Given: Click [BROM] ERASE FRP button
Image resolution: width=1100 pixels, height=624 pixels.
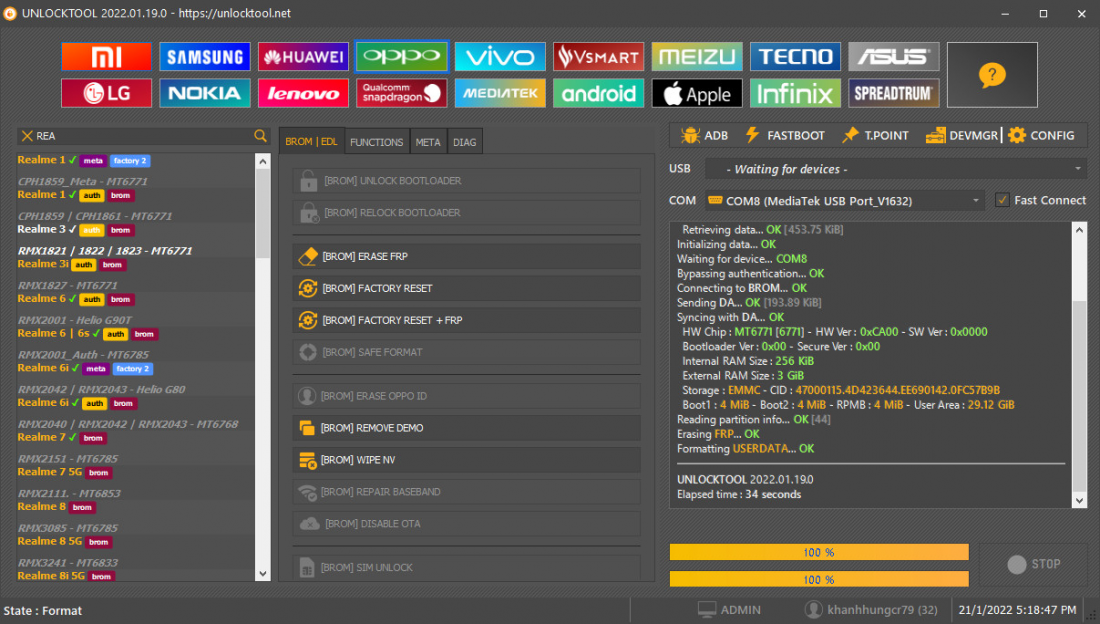Looking at the screenshot, I should [467, 256].
